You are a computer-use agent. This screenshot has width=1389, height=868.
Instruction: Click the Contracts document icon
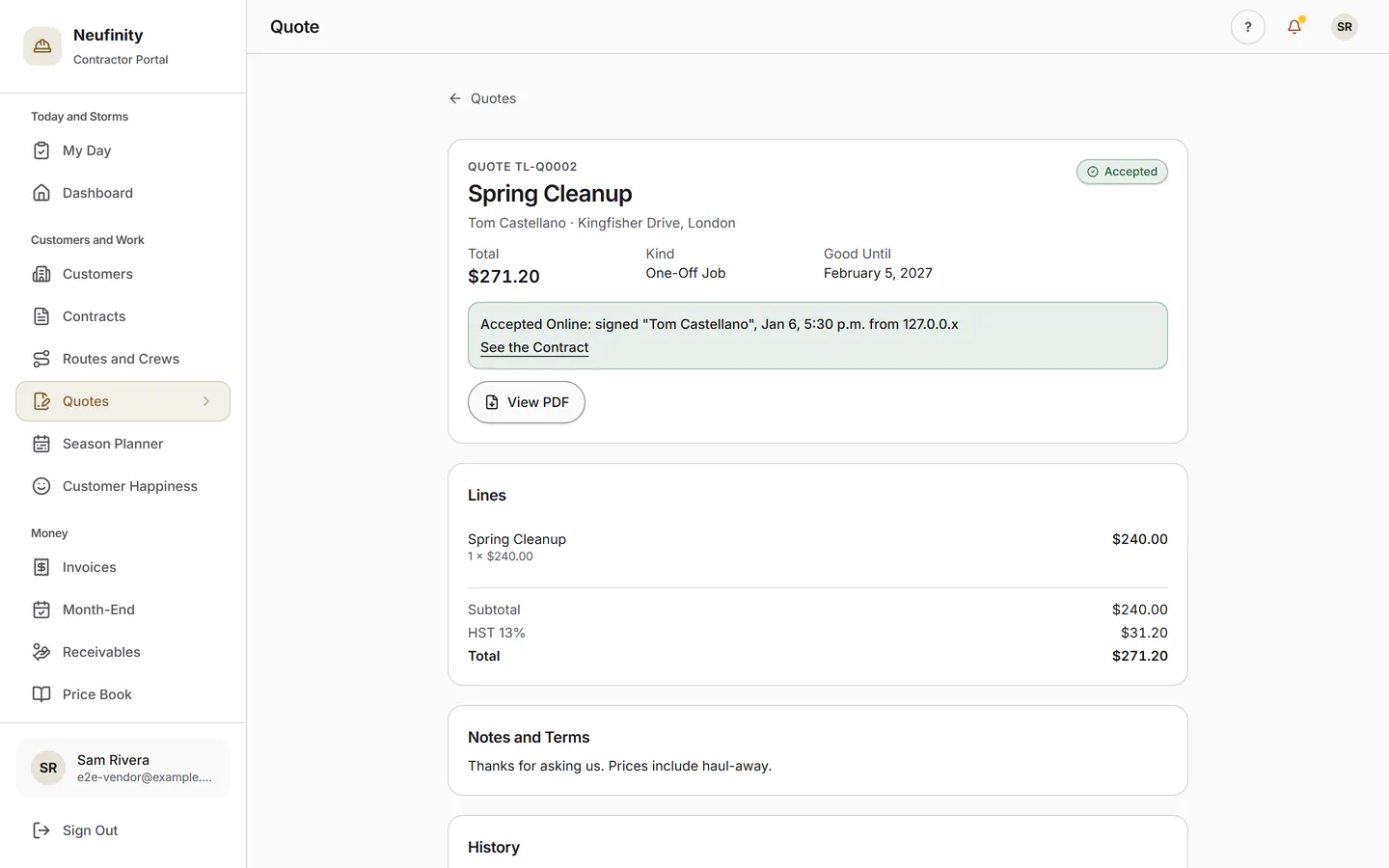click(41, 316)
